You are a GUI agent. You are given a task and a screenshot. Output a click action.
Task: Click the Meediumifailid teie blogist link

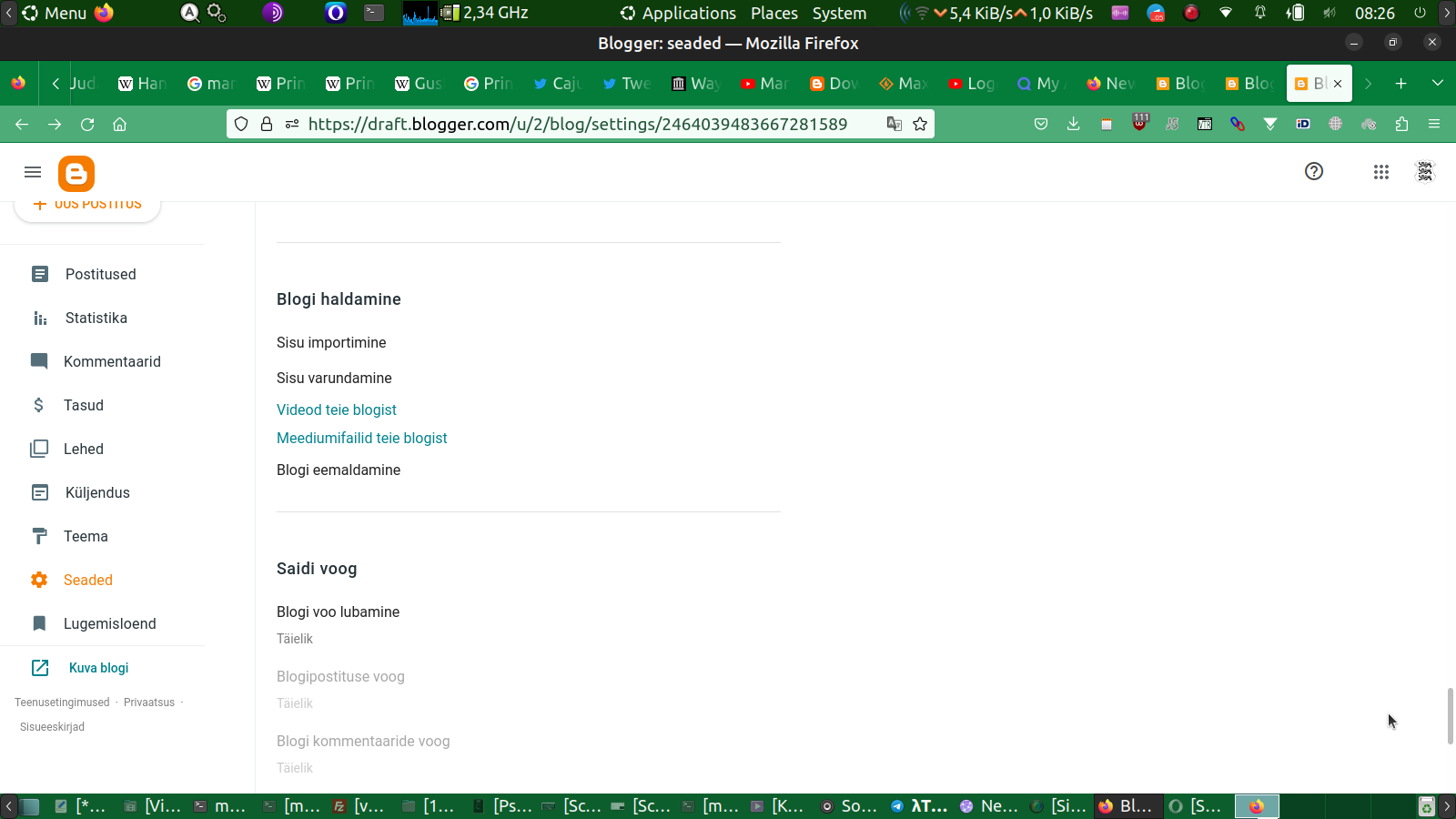click(x=362, y=438)
